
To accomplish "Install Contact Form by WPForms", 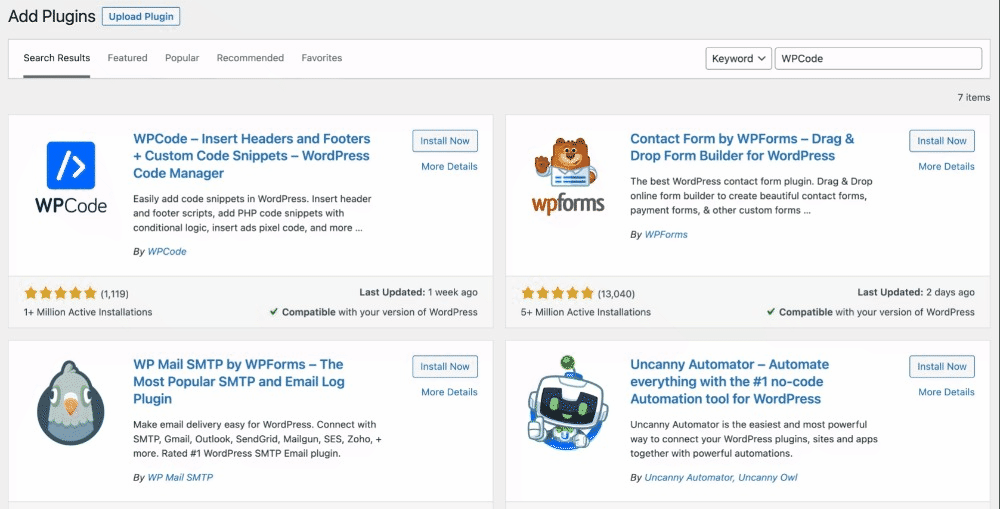I will tap(942, 141).
